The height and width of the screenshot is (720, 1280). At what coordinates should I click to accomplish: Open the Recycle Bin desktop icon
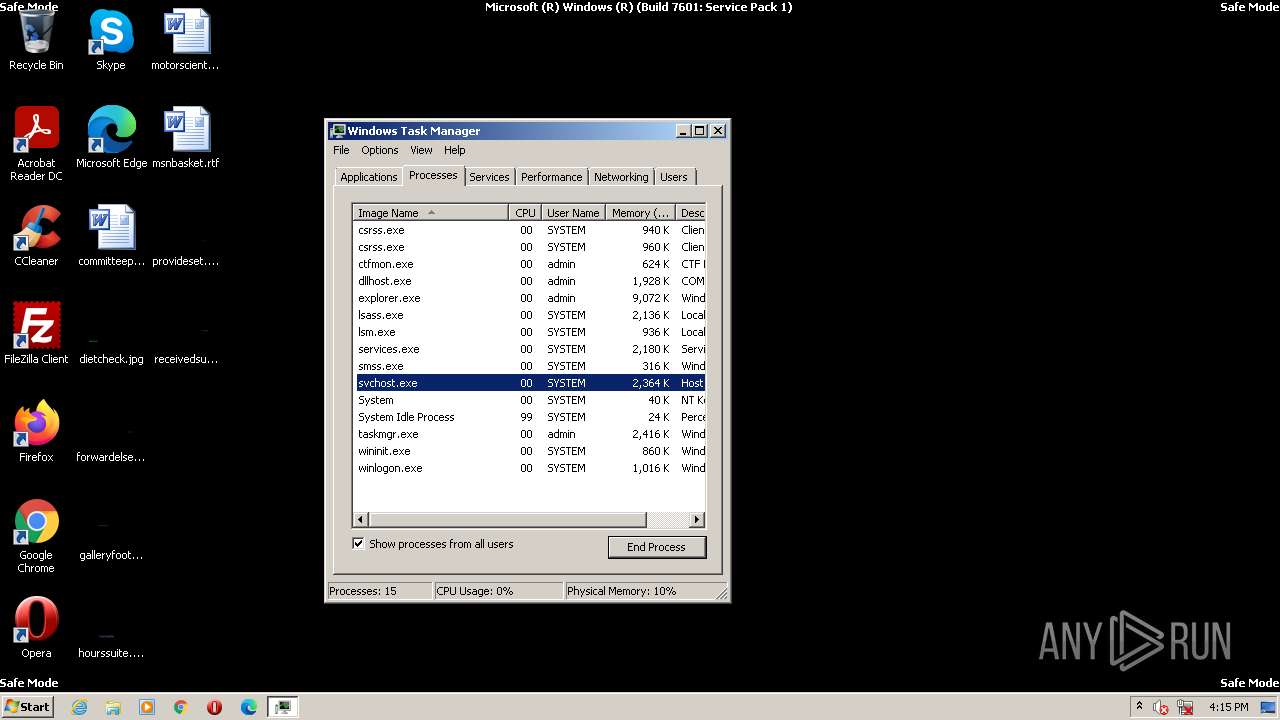click(36, 40)
